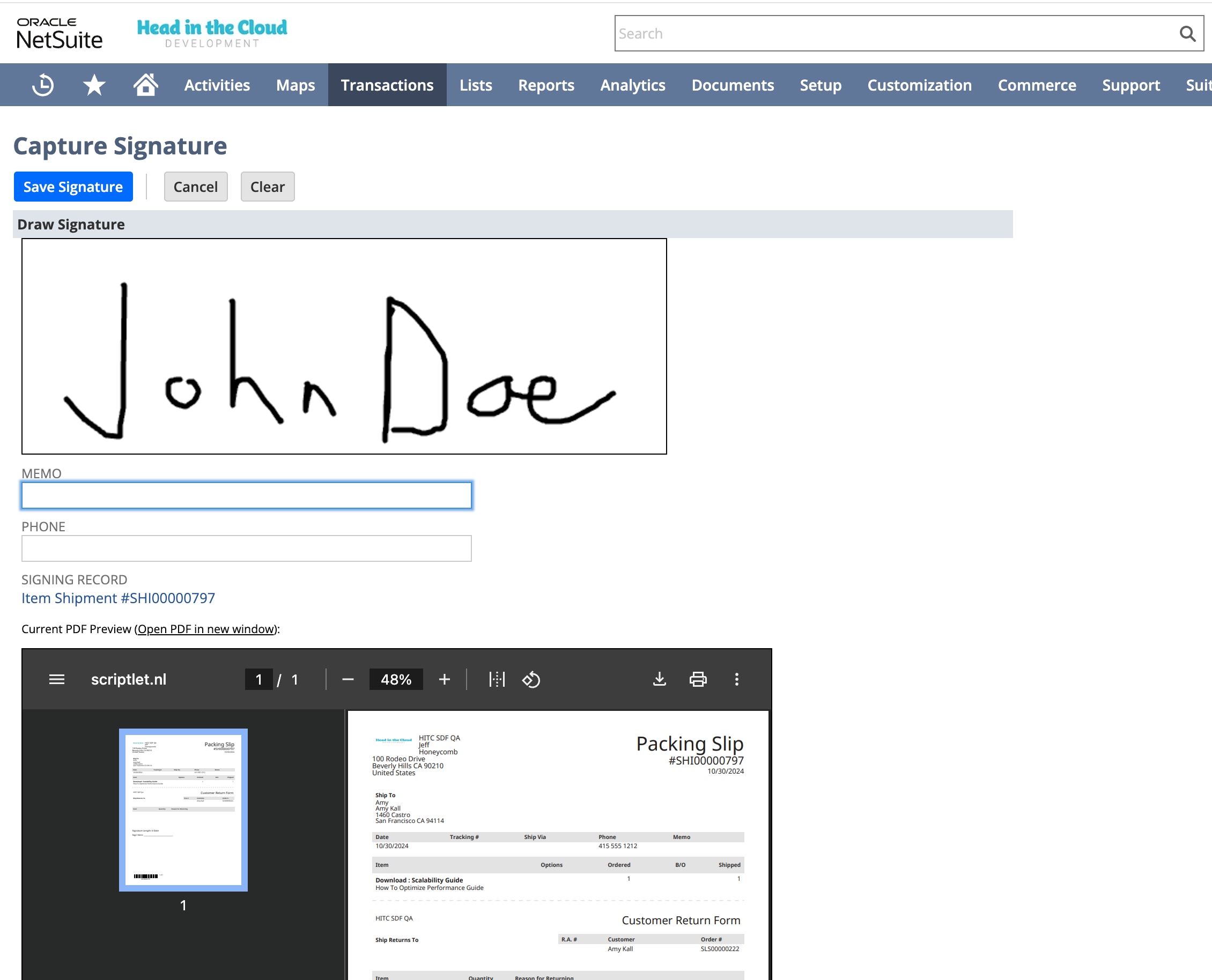Zoom out the PDF preview

(x=348, y=679)
